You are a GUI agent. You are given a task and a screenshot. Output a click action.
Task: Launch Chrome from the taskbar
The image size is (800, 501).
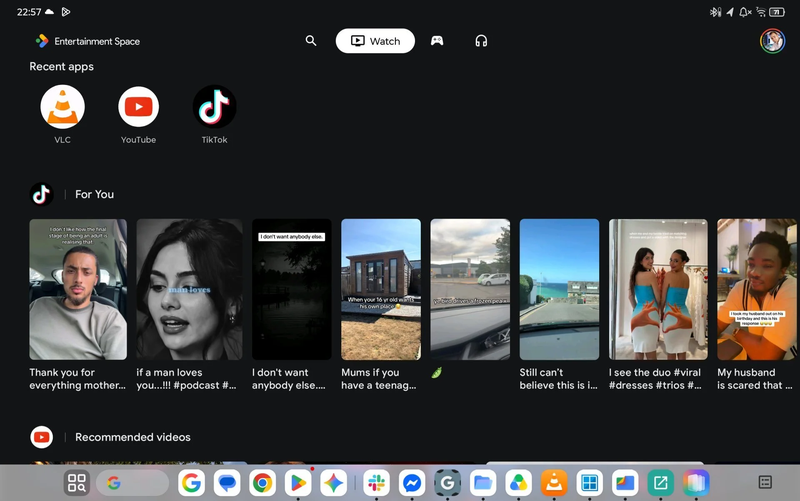click(263, 483)
